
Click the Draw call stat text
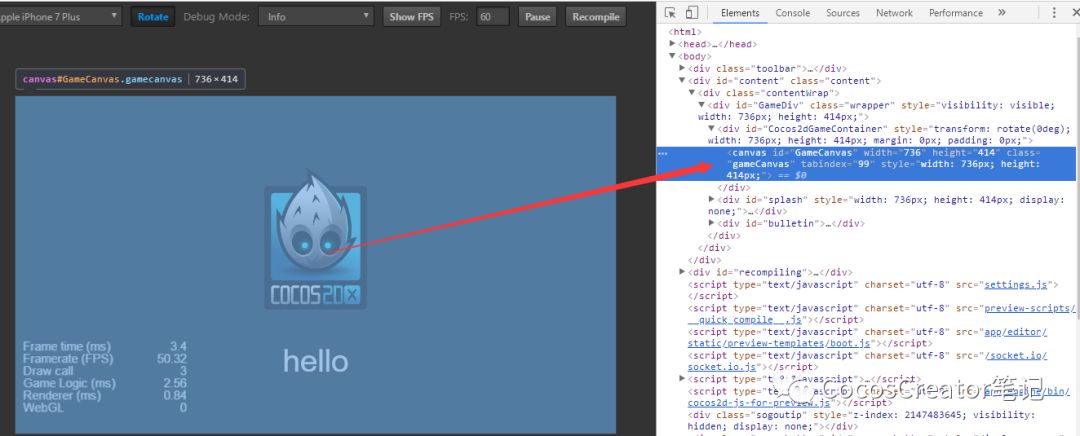point(48,371)
